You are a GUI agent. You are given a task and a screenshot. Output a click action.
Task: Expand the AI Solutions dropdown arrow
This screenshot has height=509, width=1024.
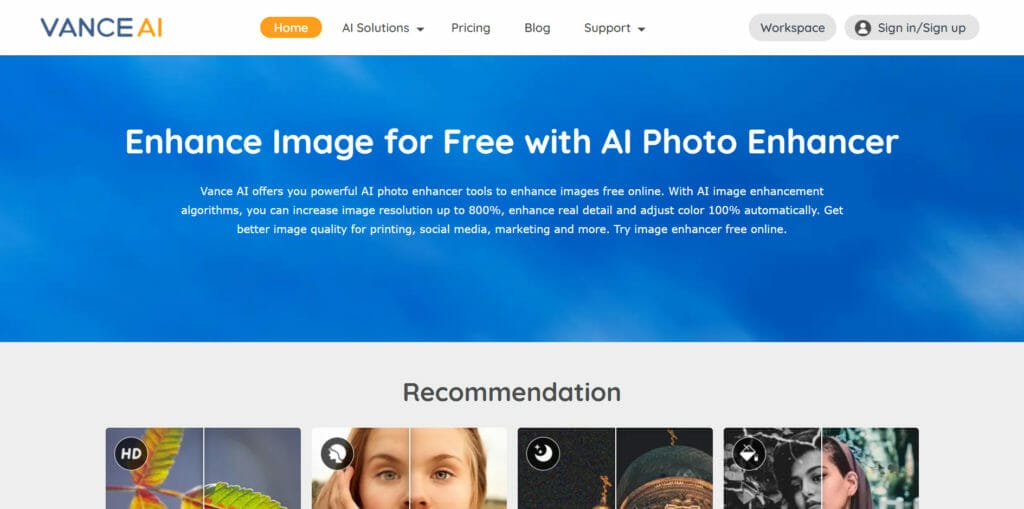point(421,29)
